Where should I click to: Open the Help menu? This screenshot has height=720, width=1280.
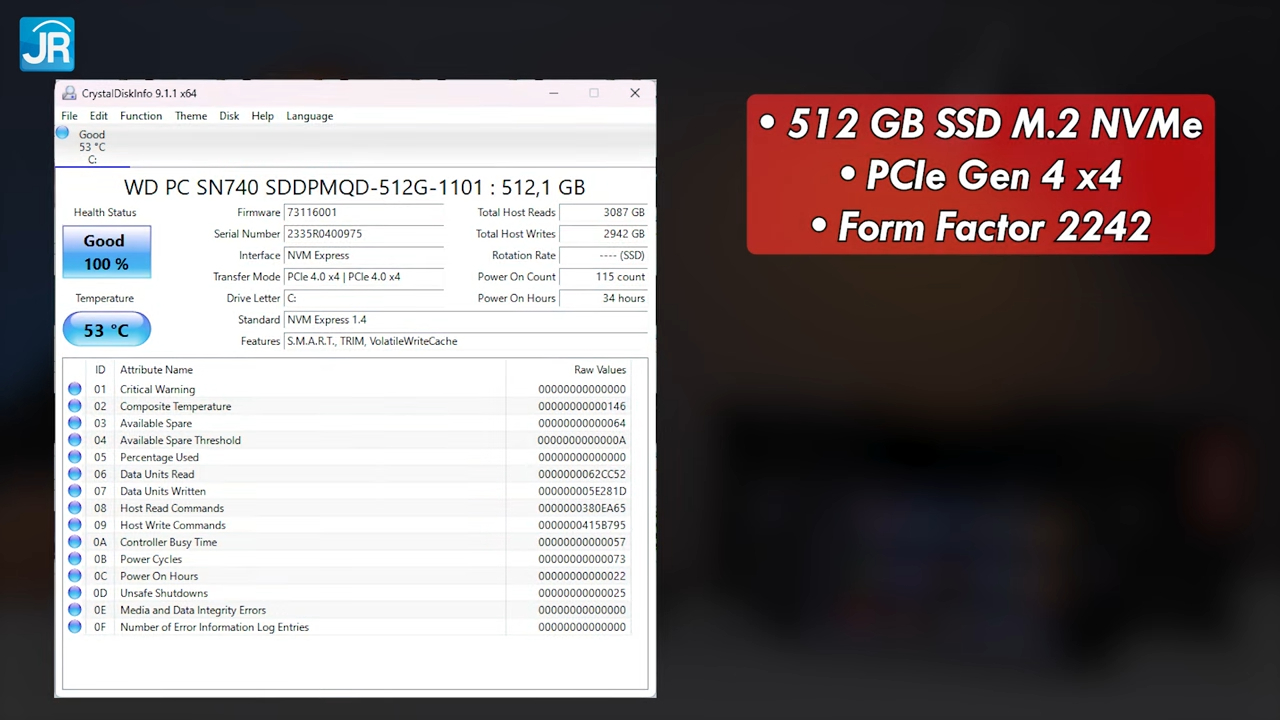tap(262, 116)
